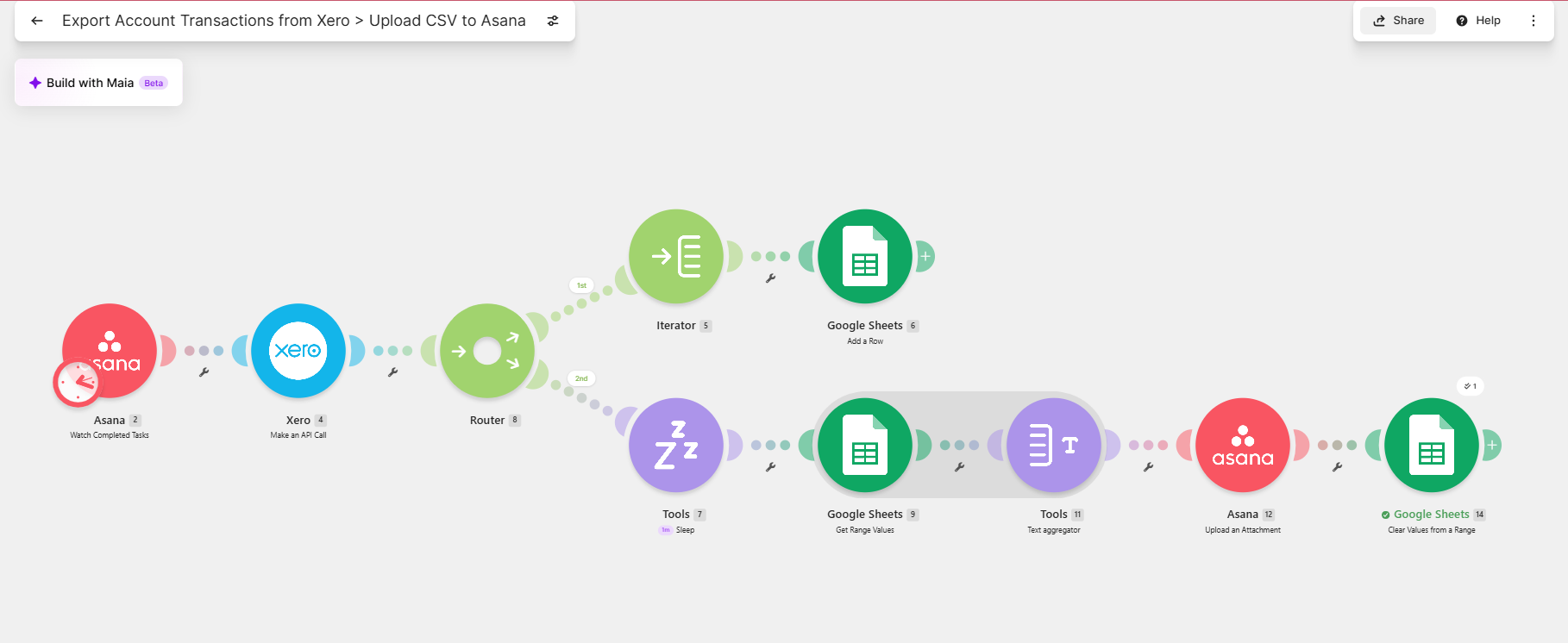The width and height of the screenshot is (1568, 643).
Task: Click the 'Iterator' label text
Action: [676, 326]
